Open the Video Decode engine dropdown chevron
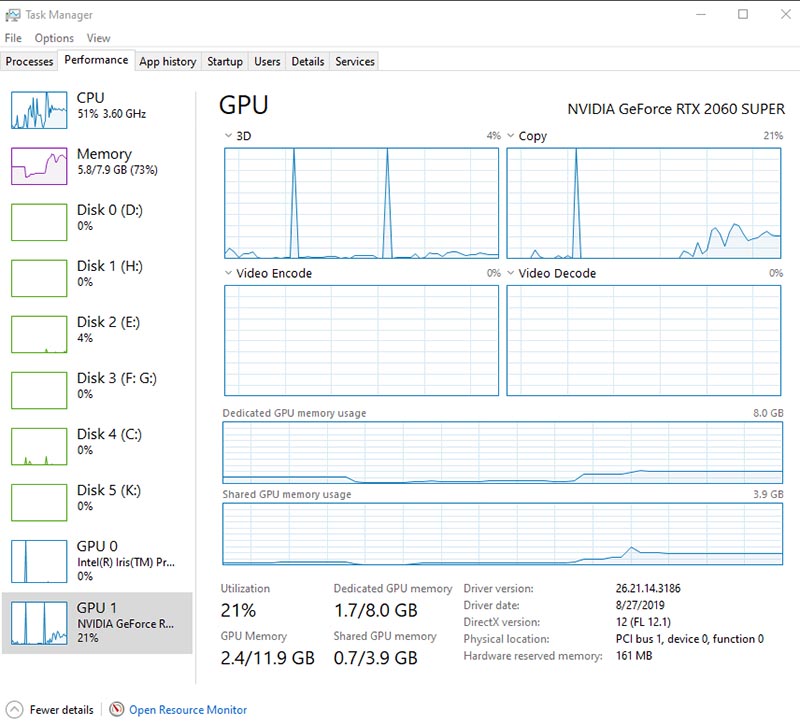Viewport: 800px width, 725px height. (511, 273)
